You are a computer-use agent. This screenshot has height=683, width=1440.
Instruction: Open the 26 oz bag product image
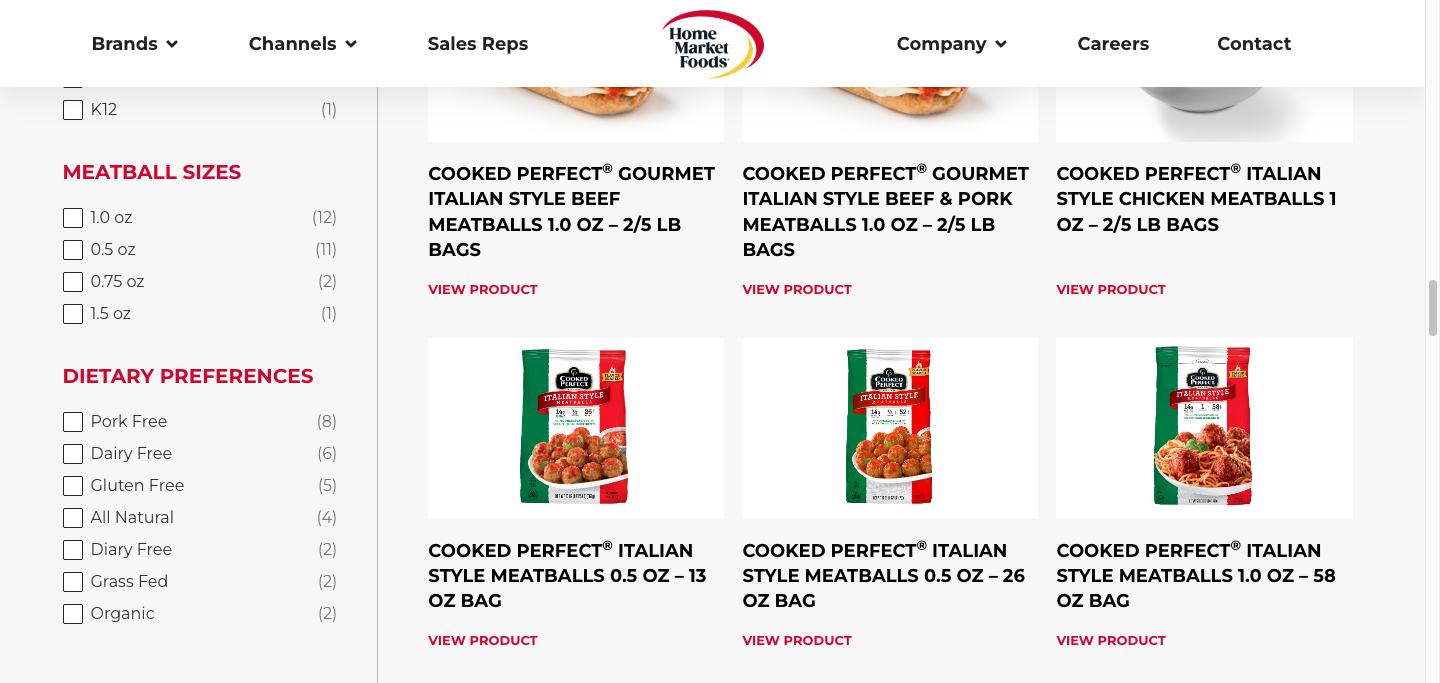point(889,428)
